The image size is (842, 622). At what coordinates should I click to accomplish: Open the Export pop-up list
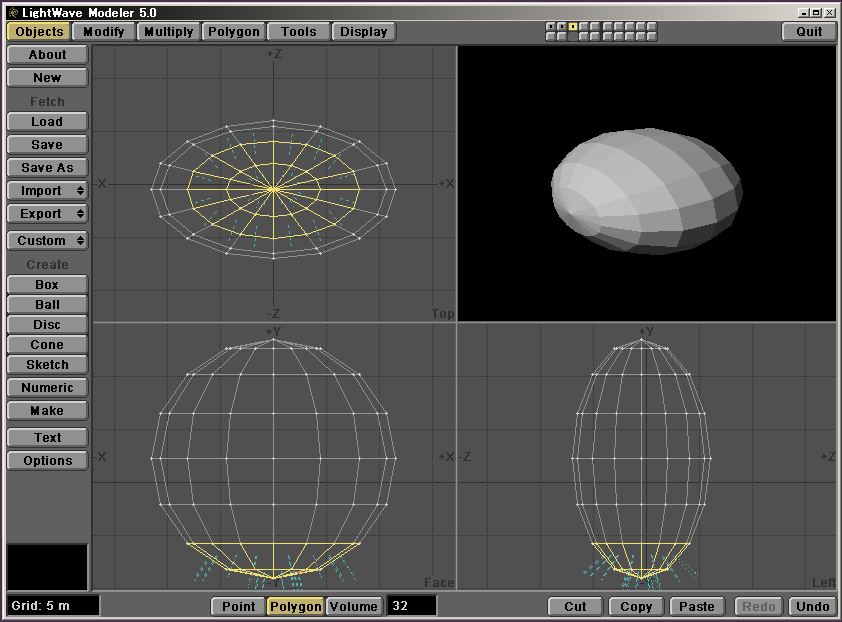point(47,214)
